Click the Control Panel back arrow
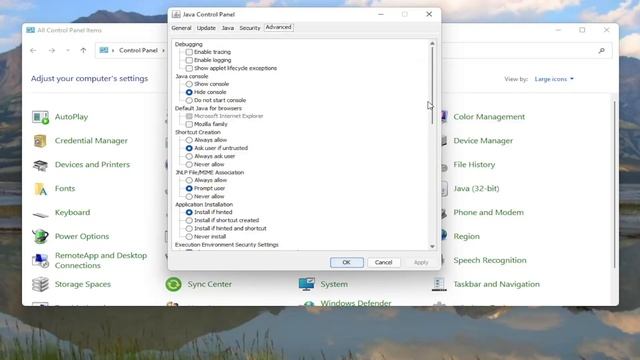The image size is (640, 360). click(33, 51)
